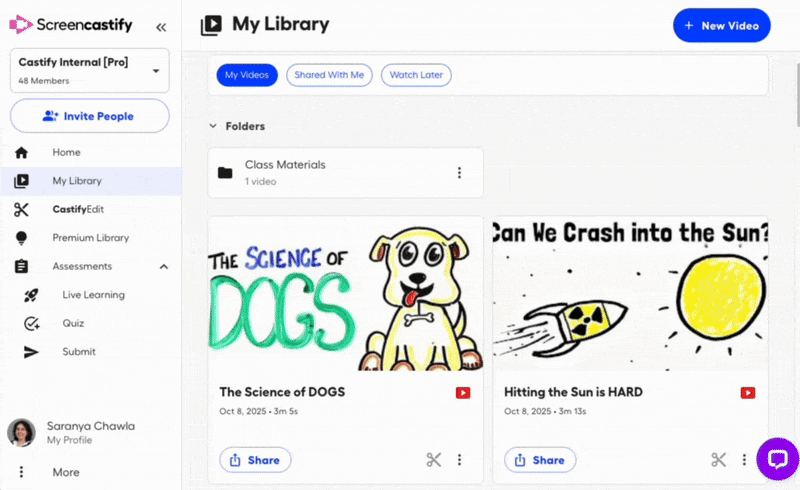Switch to Watch Later tab
Screen dimensions: 800x490
[416, 75]
